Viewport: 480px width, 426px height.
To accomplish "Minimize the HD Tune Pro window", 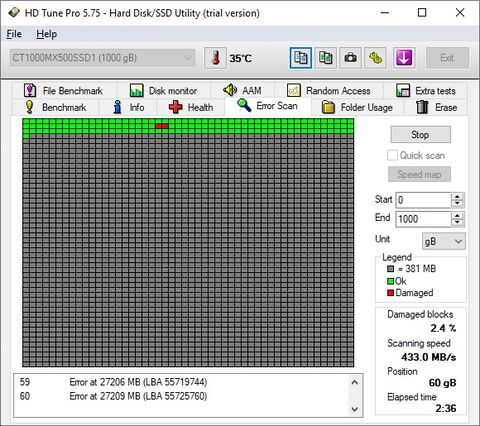I will click(x=385, y=13).
